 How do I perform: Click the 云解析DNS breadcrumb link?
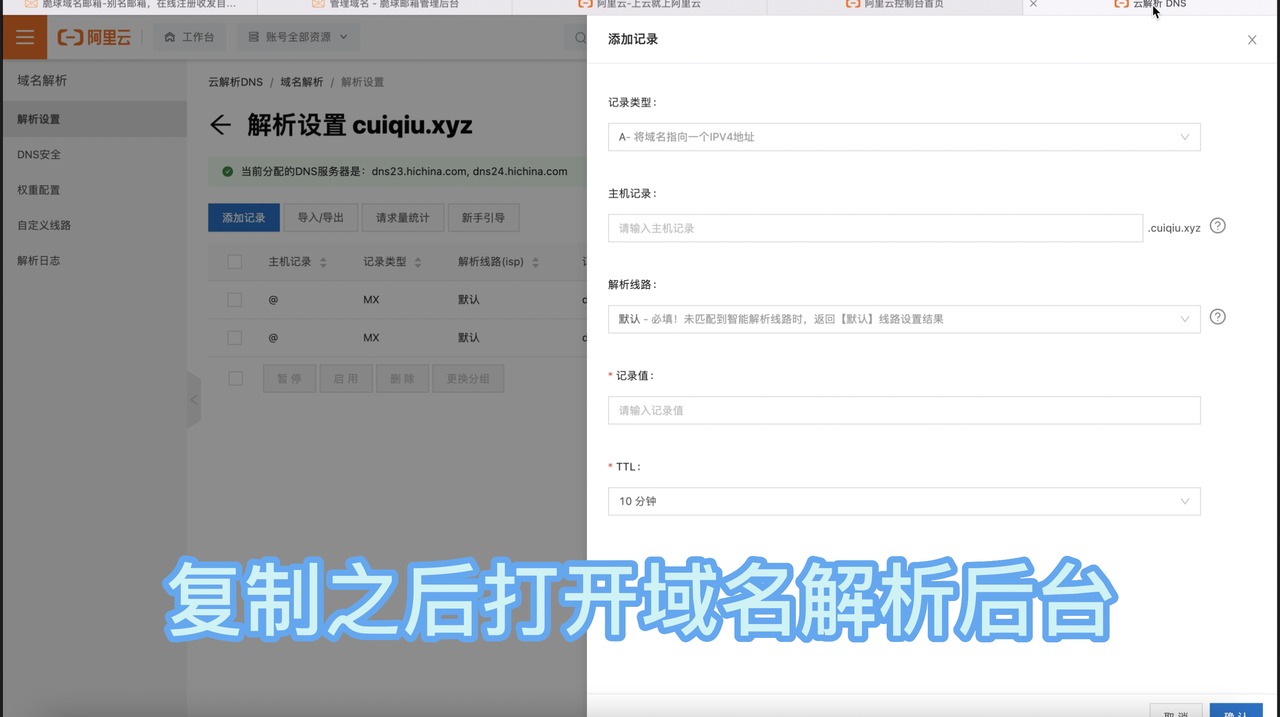pos(235,82)
